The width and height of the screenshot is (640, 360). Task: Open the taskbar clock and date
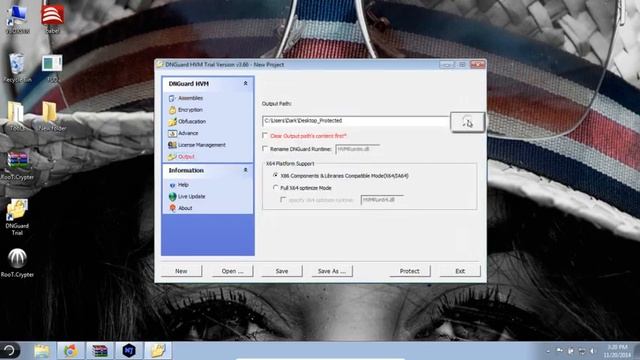617,351
